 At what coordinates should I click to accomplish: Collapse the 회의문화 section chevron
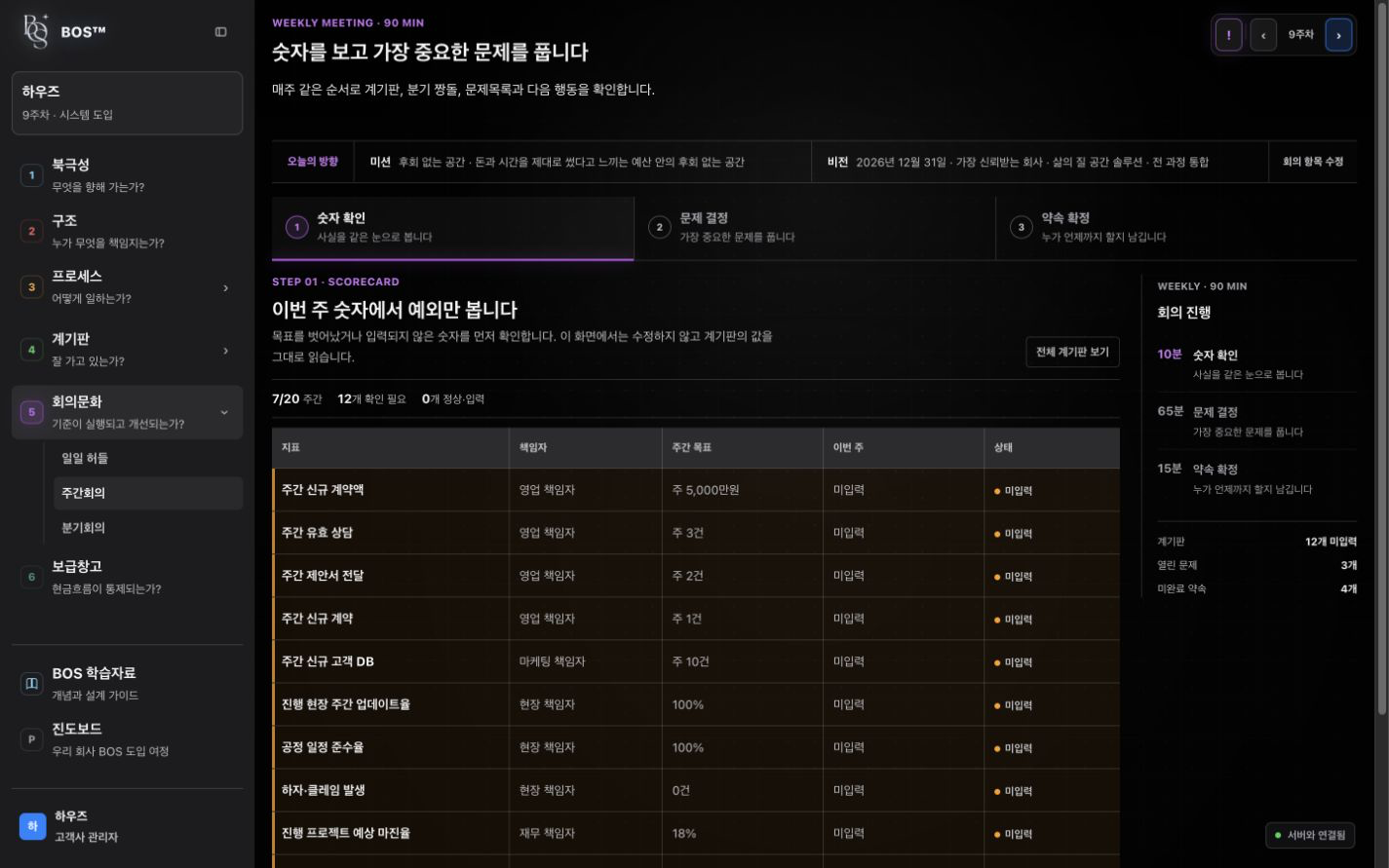point(224,413)
